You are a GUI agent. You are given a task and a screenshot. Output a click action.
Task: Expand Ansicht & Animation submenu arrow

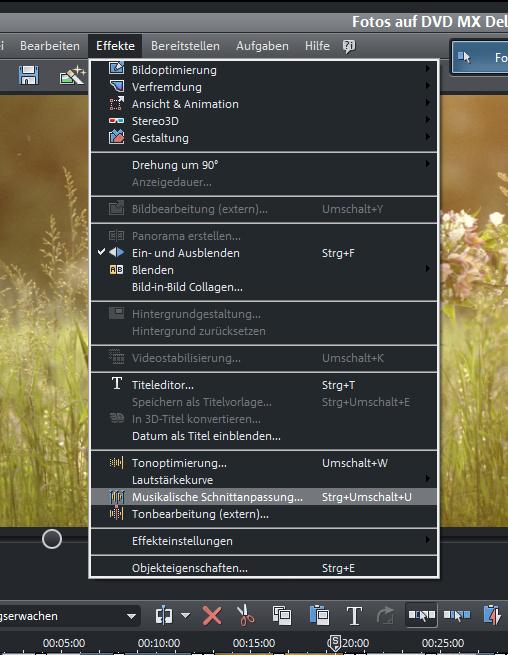tap(427, 102)
